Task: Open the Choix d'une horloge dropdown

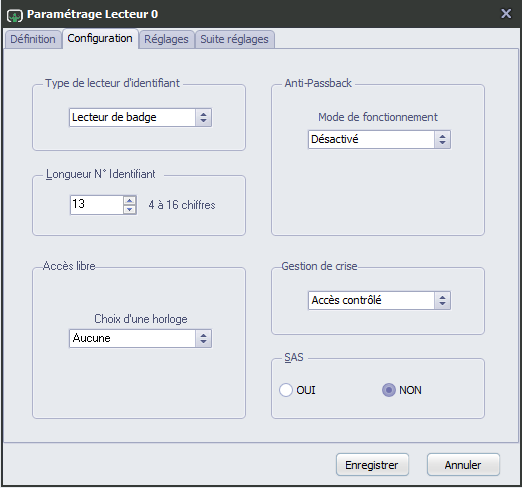Action: 140,339
